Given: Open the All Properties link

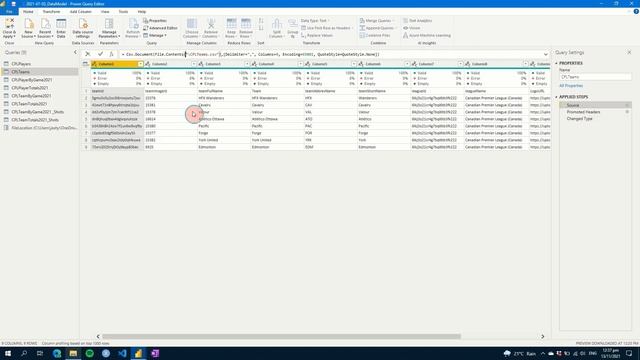Looking at the screenshot, I should pyautogui.click(x=571, y=86).
